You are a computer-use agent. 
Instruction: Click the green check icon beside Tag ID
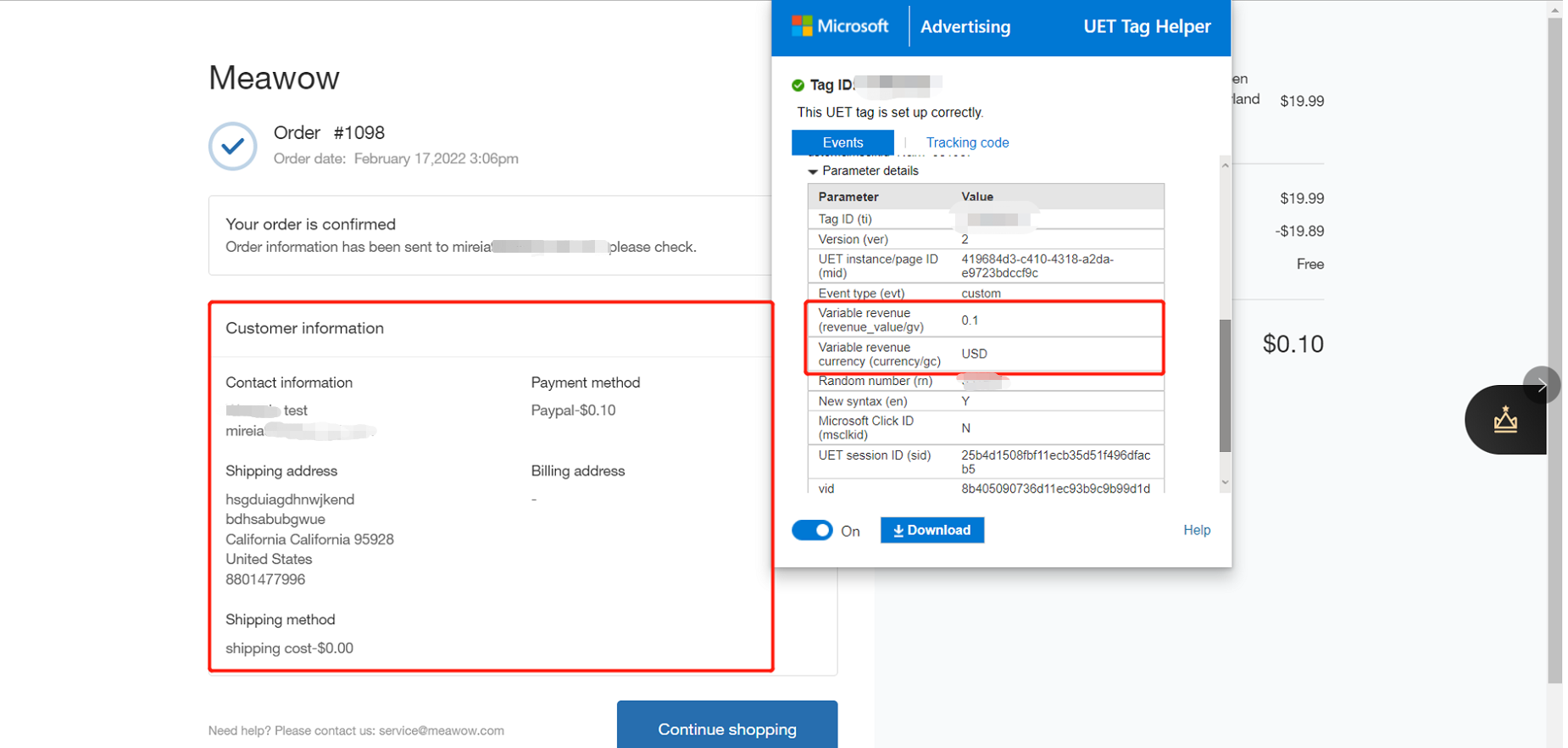(x=798, y=85)
